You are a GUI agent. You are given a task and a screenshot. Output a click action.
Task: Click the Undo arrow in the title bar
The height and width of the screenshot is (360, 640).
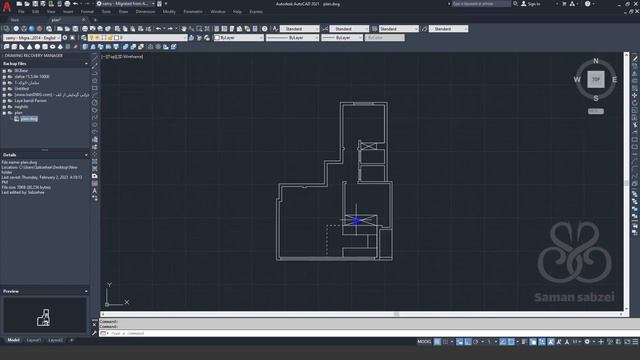coord(76,4)
